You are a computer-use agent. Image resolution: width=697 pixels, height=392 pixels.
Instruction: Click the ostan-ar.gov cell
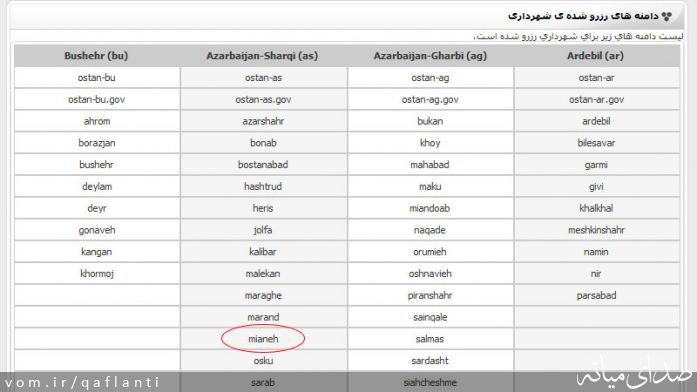pyautogui.click(x=597, y=100)
